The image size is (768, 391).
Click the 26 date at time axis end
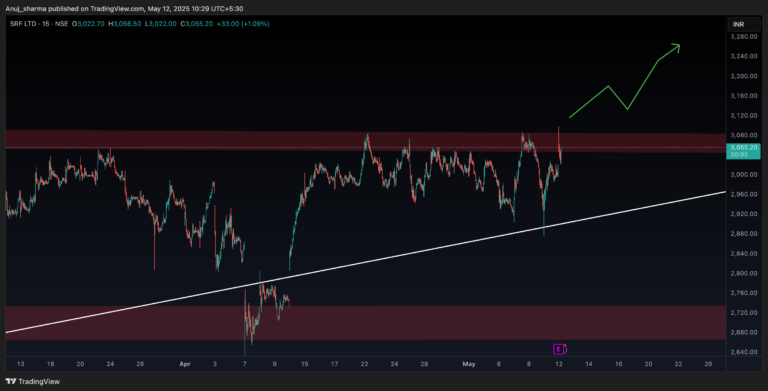708,364
